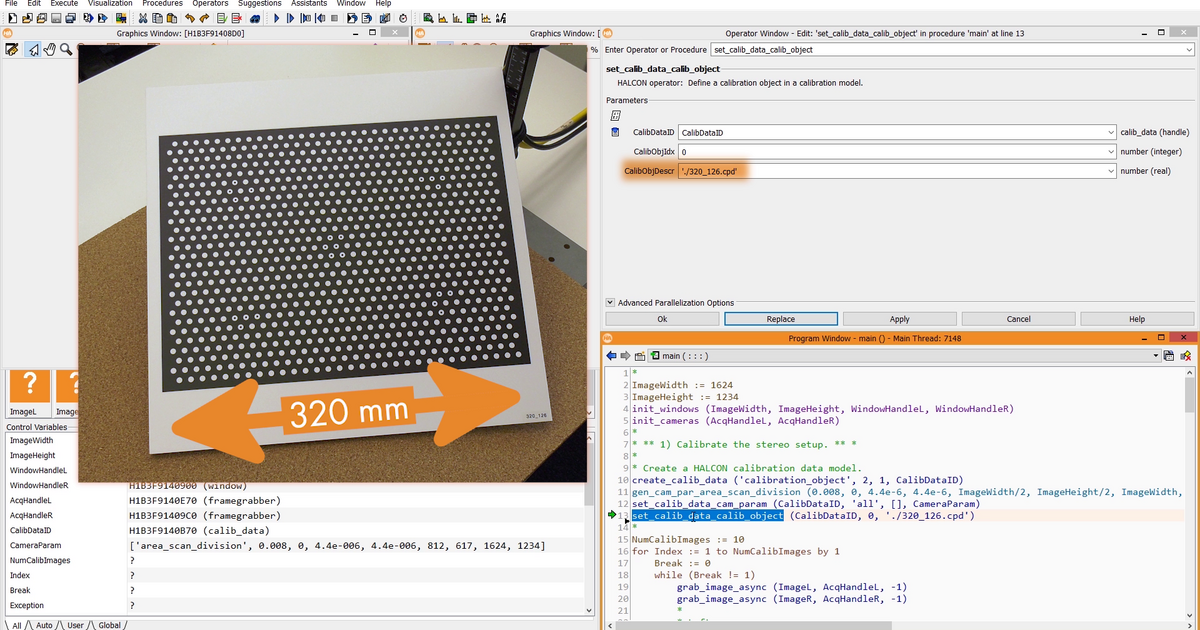The height and width of the screenshot is (630, 1200).
Task: Open the CalibObjDescr parameter dropdown
Action: pos(1112,171)
